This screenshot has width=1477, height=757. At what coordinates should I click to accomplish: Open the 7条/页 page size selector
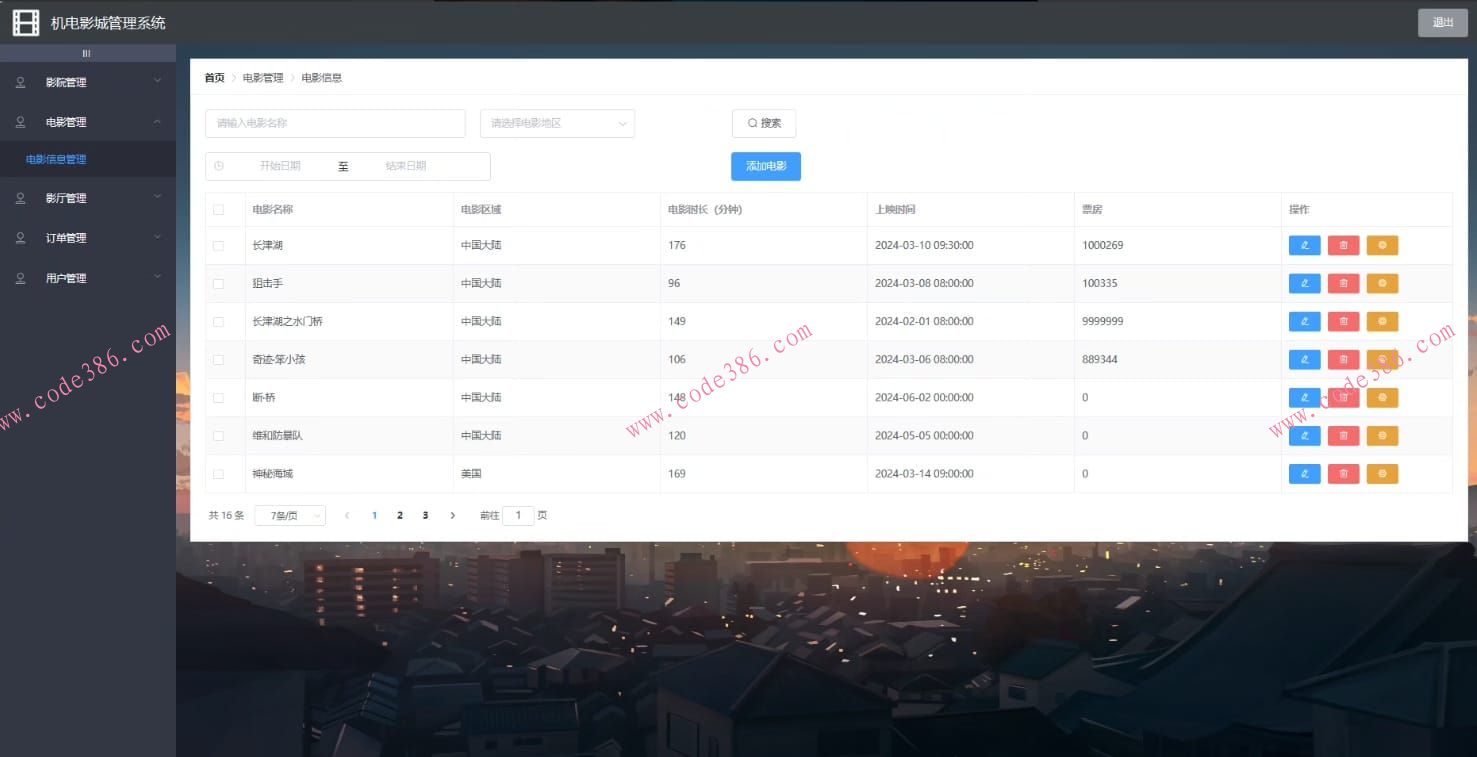click(290, 516)
